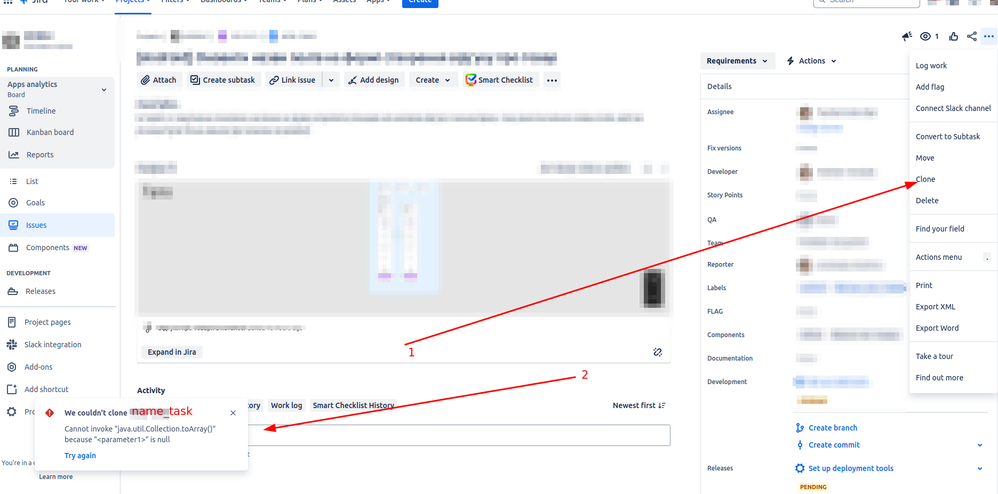Open the Requirements status dropdown
This screenshot has height=494, width=998.
738,61
